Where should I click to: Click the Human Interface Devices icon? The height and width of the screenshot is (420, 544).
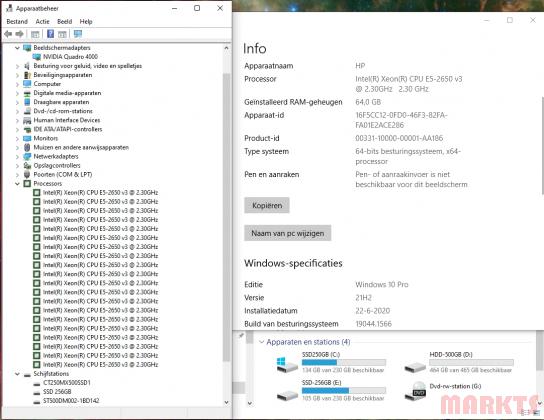(27, 120)
